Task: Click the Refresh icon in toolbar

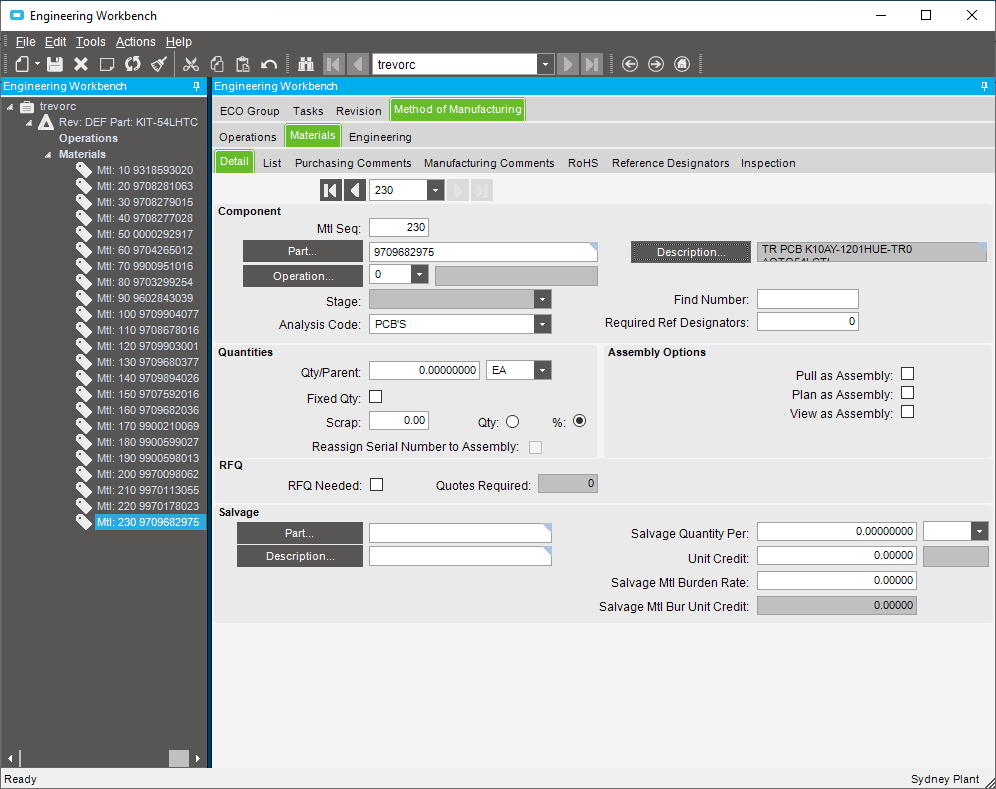Action: tap(132, 64)
